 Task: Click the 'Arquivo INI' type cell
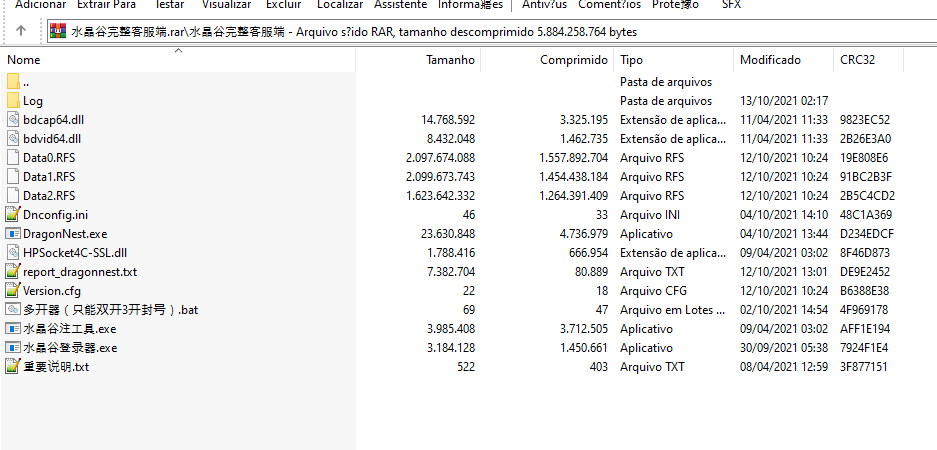(x=650, y=215)
